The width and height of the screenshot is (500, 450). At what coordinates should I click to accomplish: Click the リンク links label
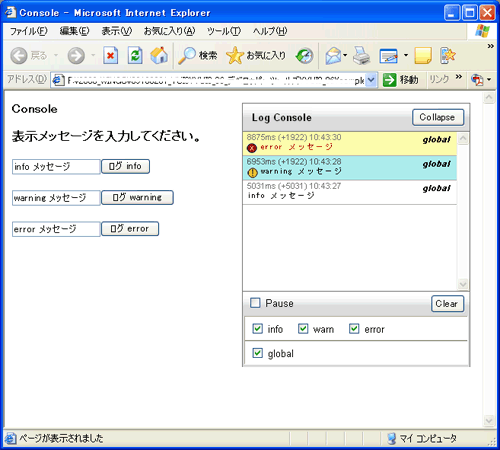(x=439, y=79)
